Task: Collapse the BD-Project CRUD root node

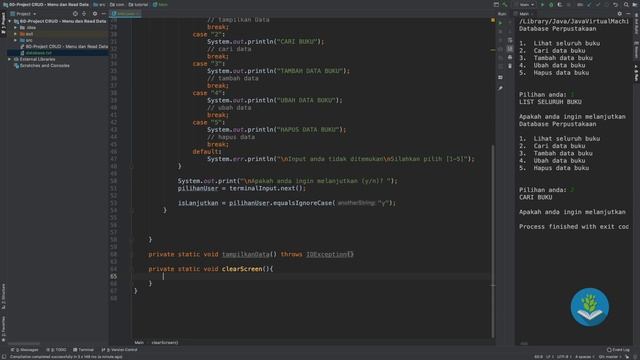Action: (10, 21)
